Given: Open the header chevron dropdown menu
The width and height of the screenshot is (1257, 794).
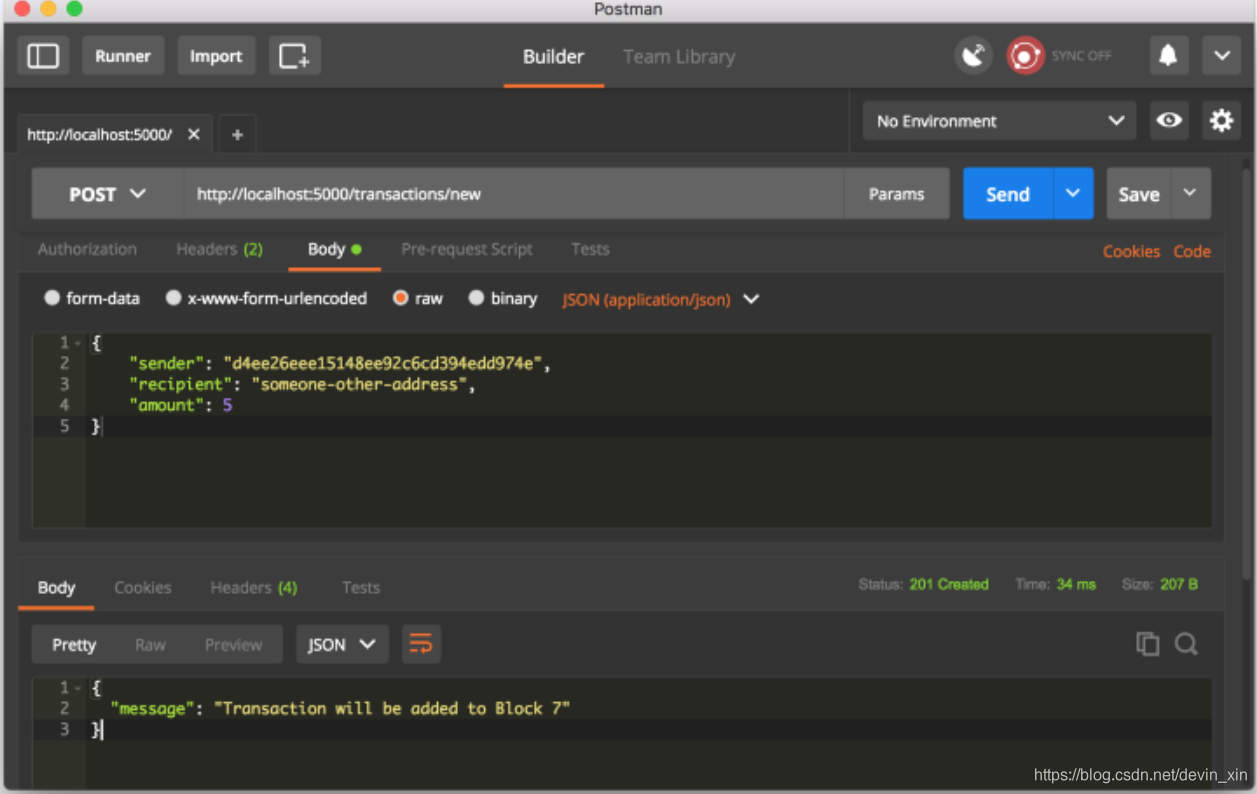Looking at the screenshot, I should [x=1222, y=56].
